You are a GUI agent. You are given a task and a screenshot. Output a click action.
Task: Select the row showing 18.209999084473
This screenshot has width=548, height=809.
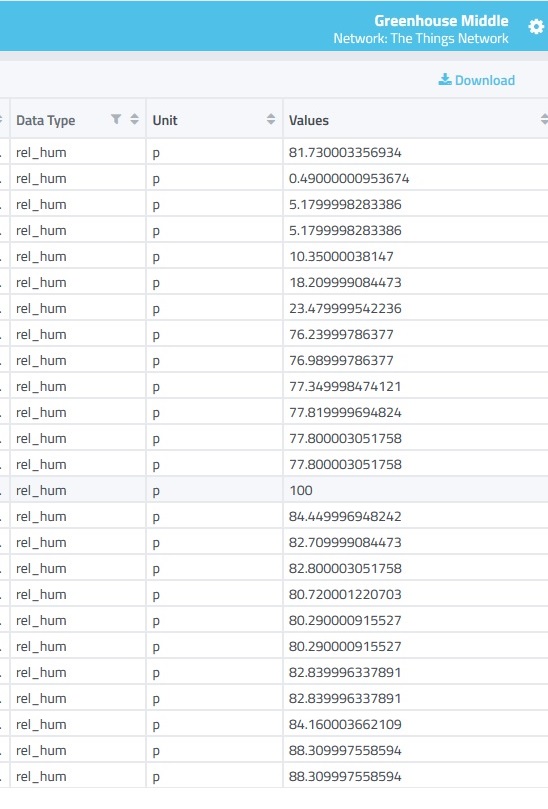click(x=274, y=282)
